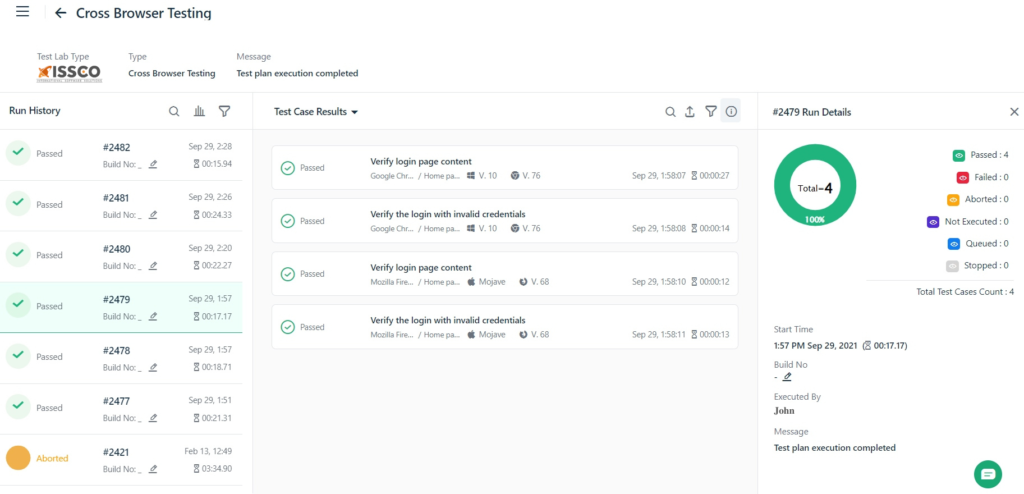The height and width of the screenshot is (494, 1024).
Task: Expand the Test Case Results dropdown
Action: coord(317,112)
